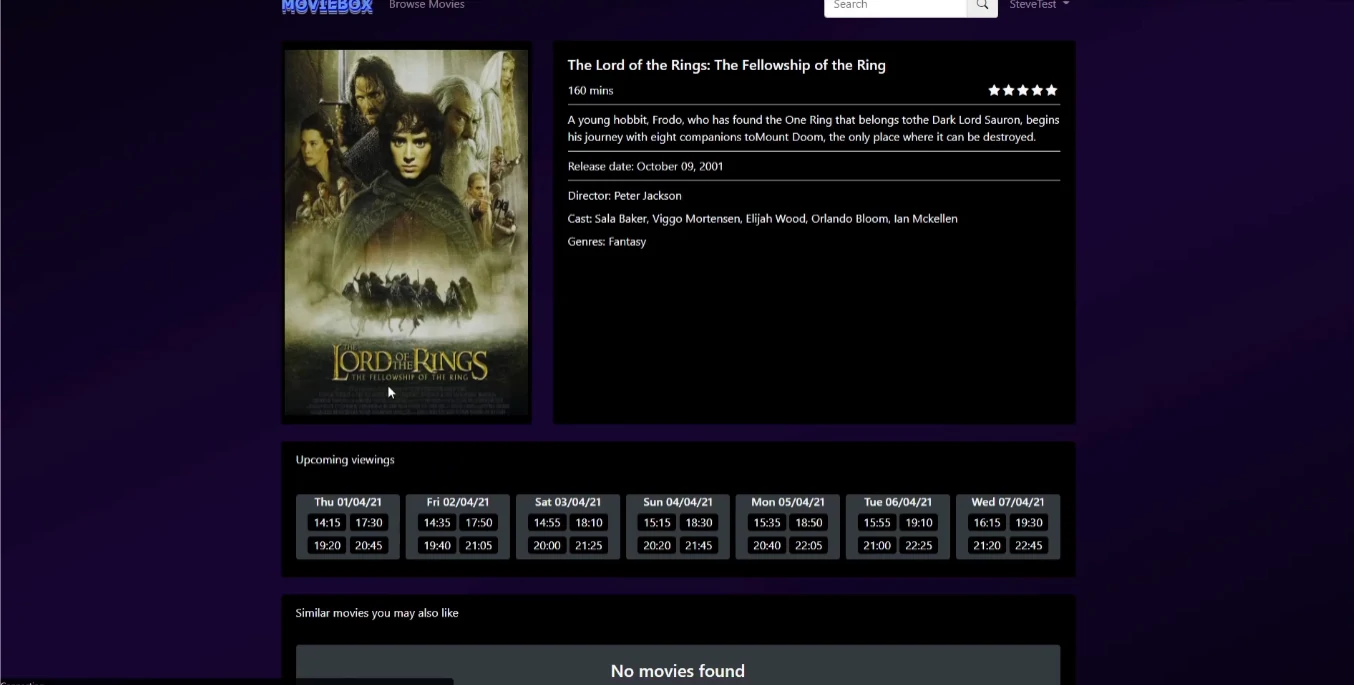Screen dimensions: 1354x685
Task: Click the movie title heading text
Action: click(727, 65)
